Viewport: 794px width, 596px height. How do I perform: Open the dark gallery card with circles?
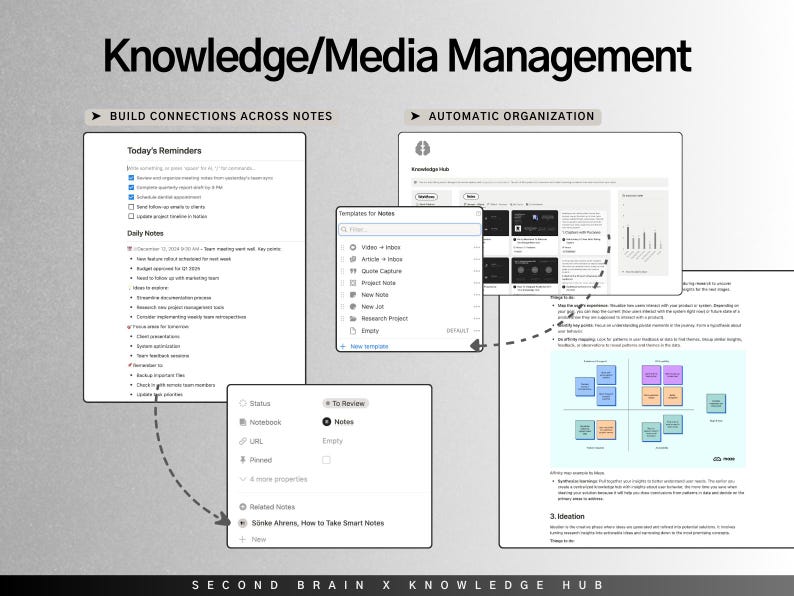(534, 269)
